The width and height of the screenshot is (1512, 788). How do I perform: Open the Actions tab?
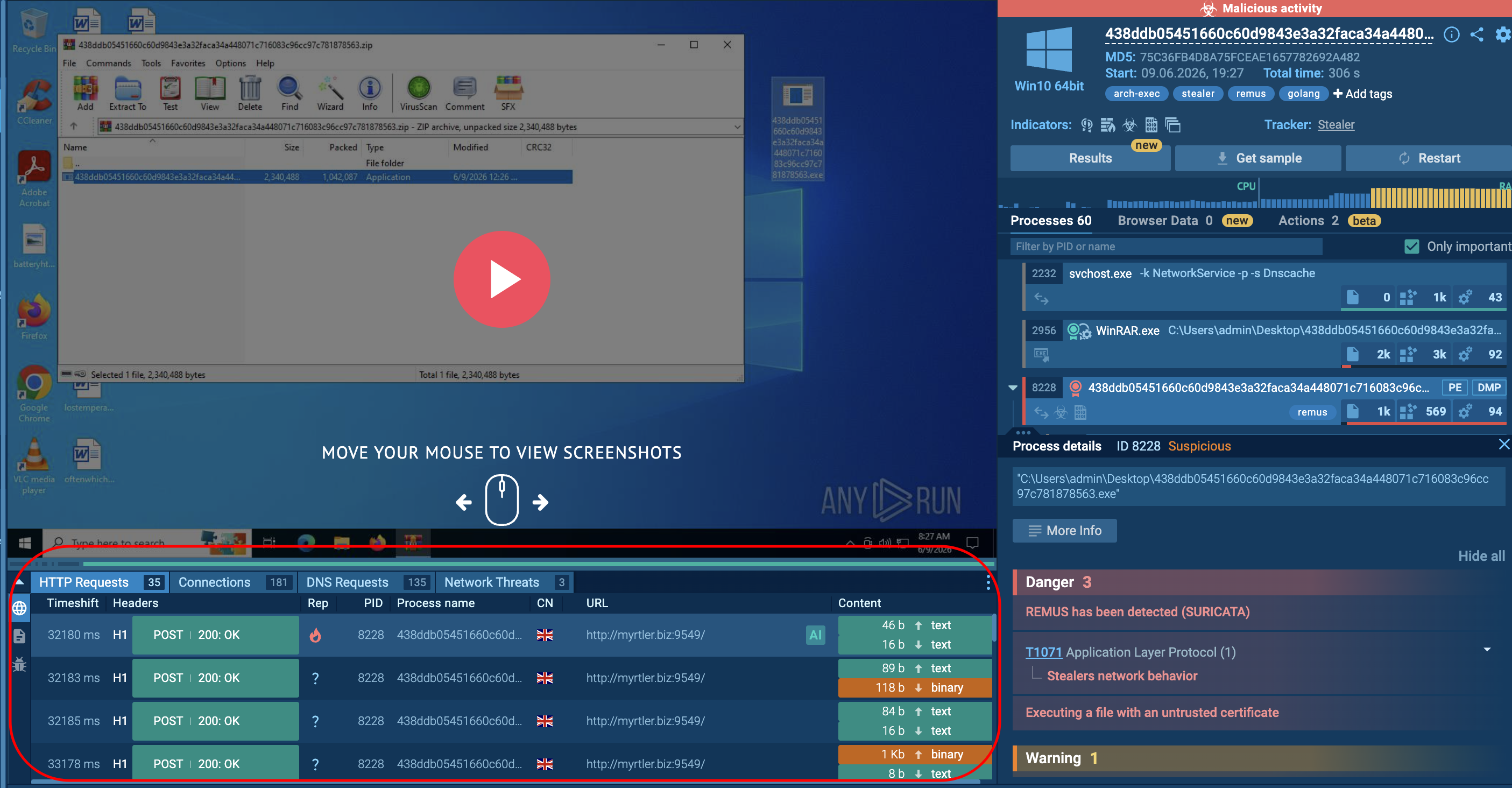point(1329,221)
